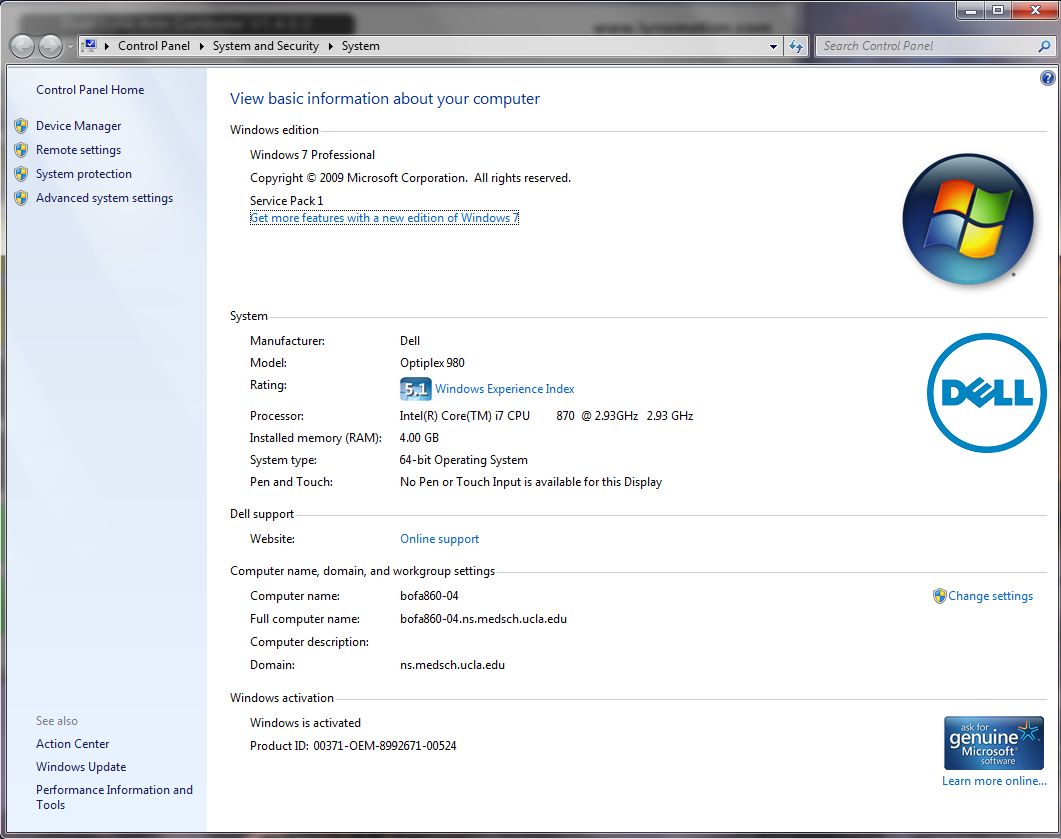This screenshot has width=1061, height=839.
Task: Click the Dell logo
Action: (x=987, y=392)
